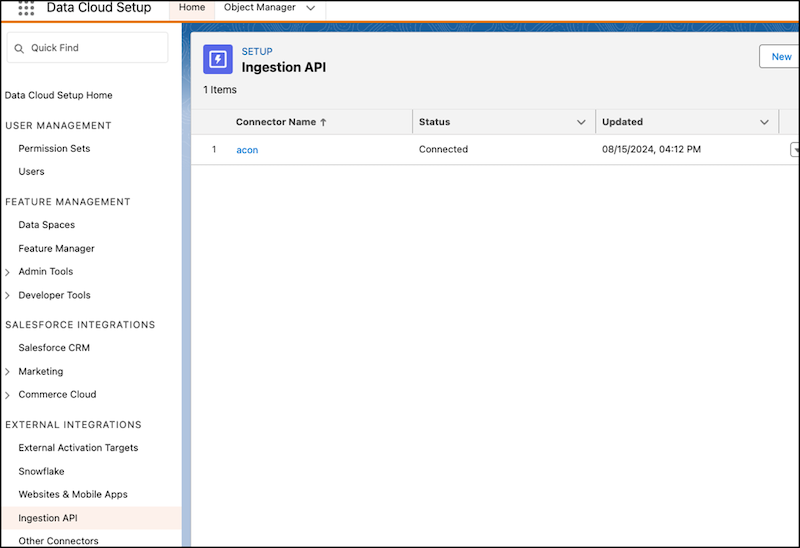800x548 pixels.
Task: Click the 1 Items count text
Action: pyautogui.click(x=220, y=90)
